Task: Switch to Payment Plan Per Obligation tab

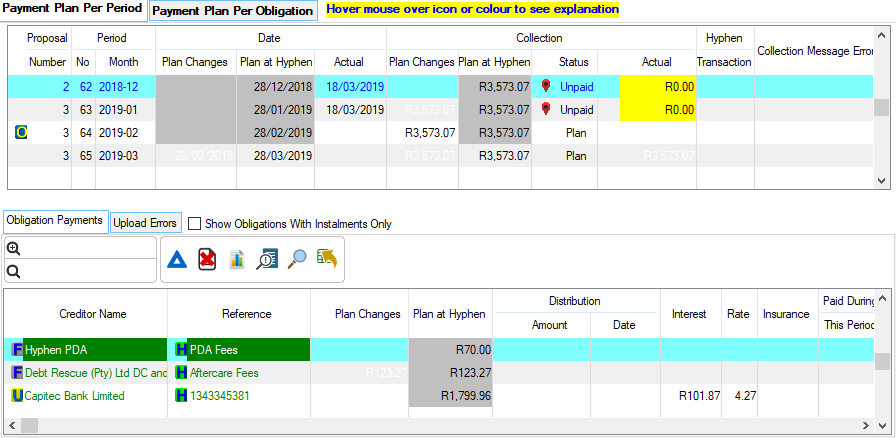Action: coord(233,11)
